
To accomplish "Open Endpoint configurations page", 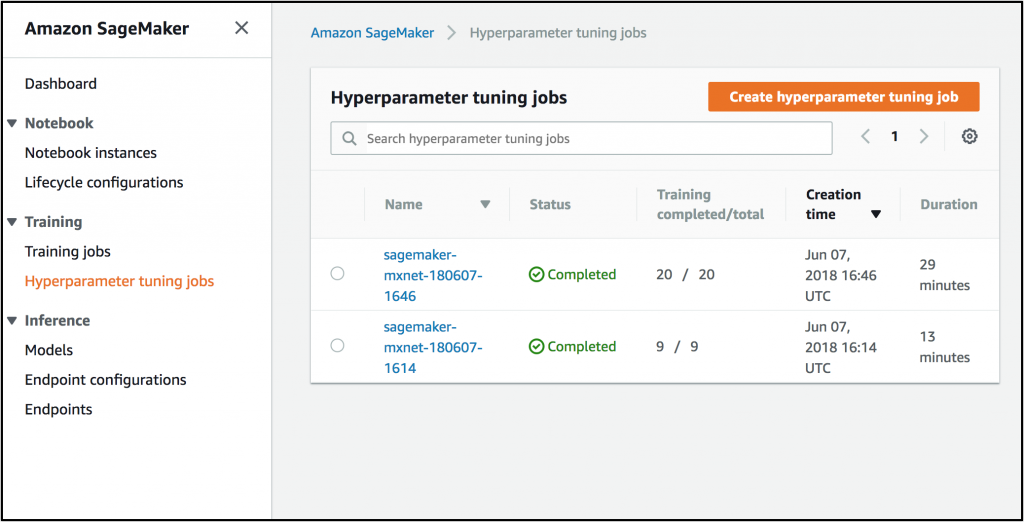I will (105, 380).
